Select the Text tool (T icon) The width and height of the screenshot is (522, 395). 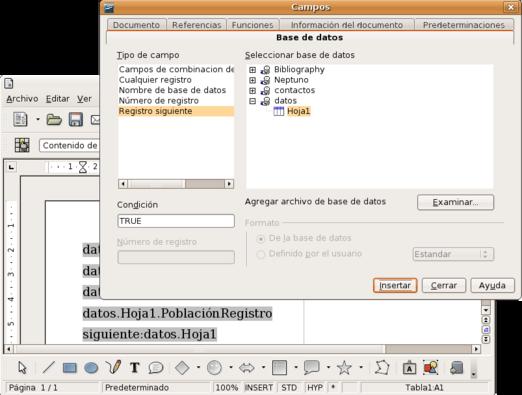coord(134,368)
